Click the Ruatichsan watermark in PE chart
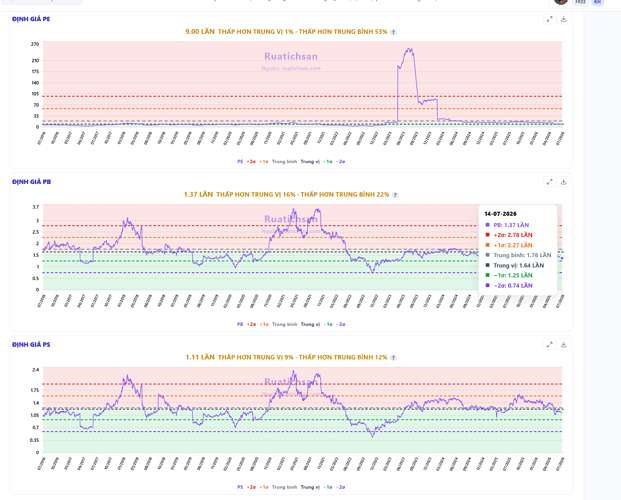The width and height of the screenshot is (621, 500). (291, 56)
